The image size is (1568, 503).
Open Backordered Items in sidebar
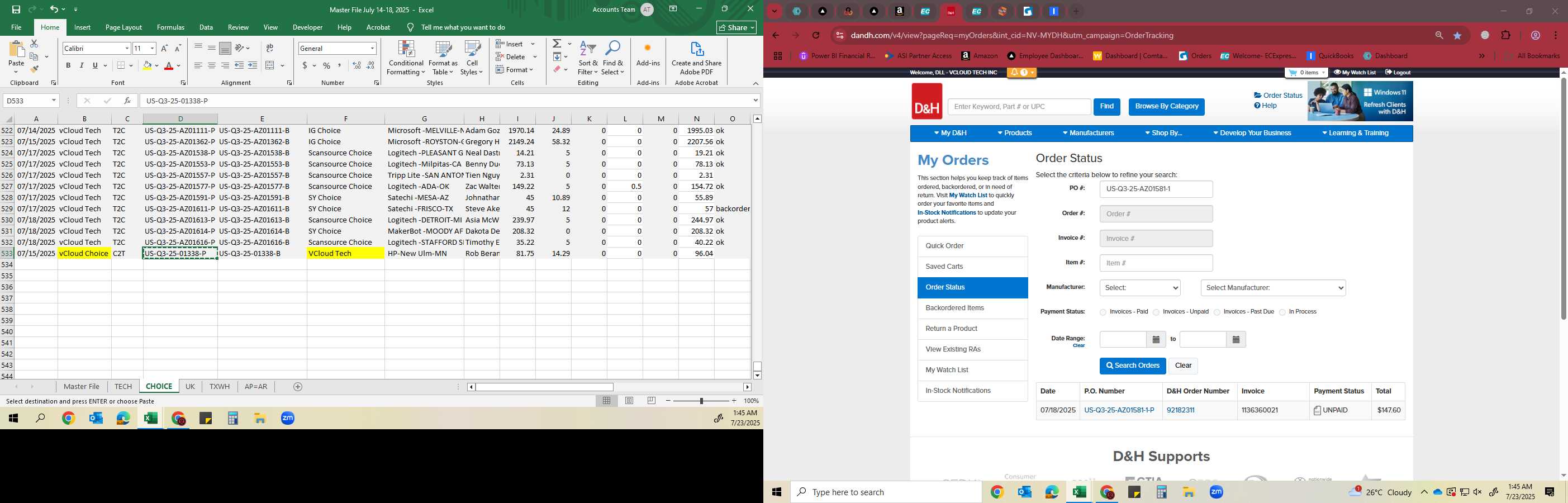point(973,308)
